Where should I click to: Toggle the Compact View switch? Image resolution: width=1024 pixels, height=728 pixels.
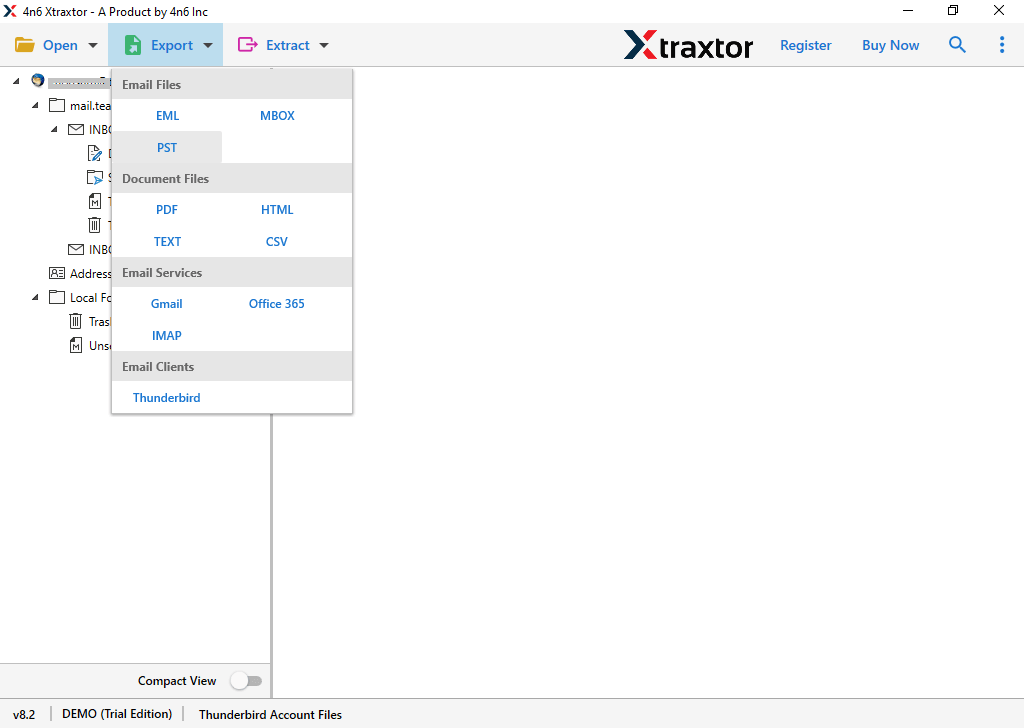[x=246, y=681]
